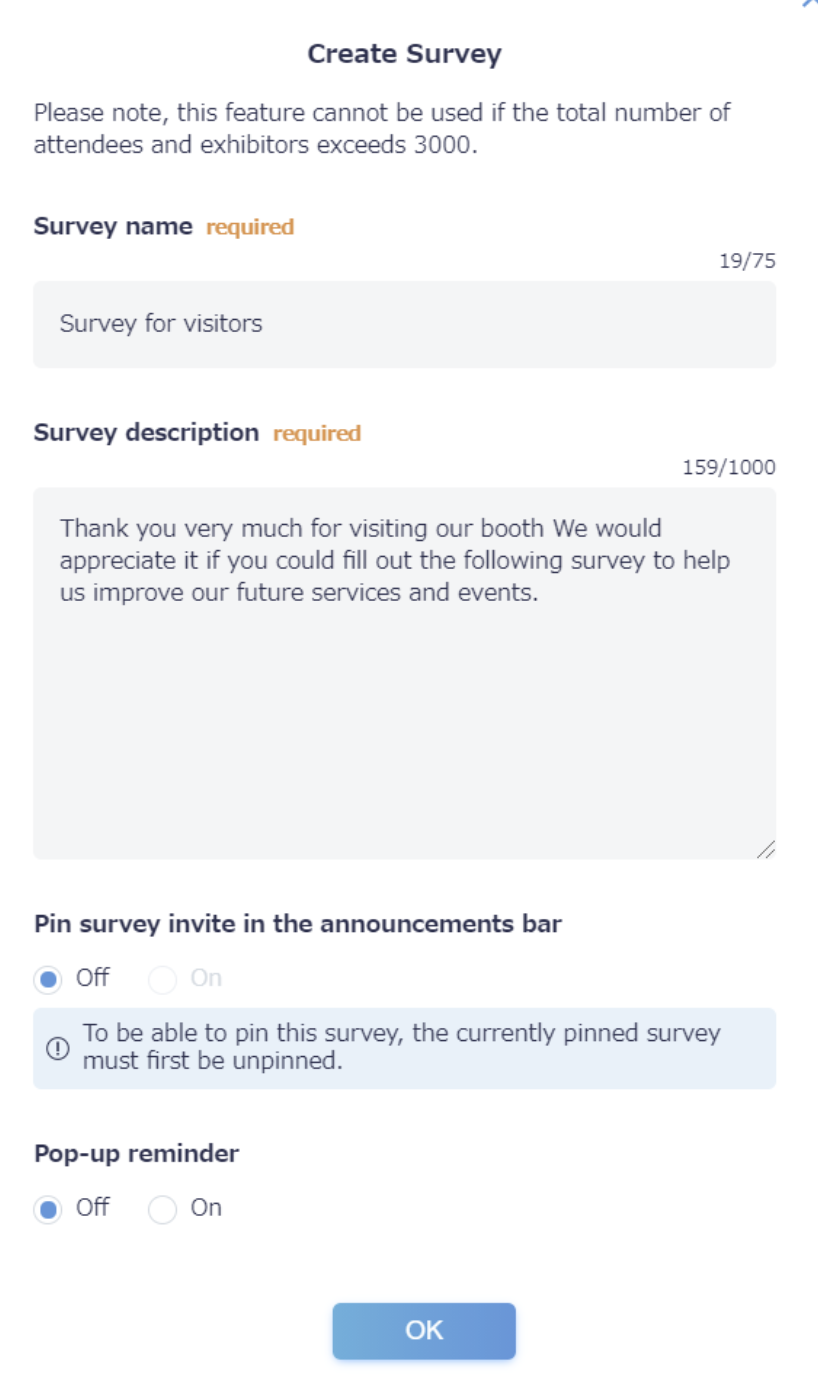Click the info icon beside the pin notice

(x=58, y=1048)
